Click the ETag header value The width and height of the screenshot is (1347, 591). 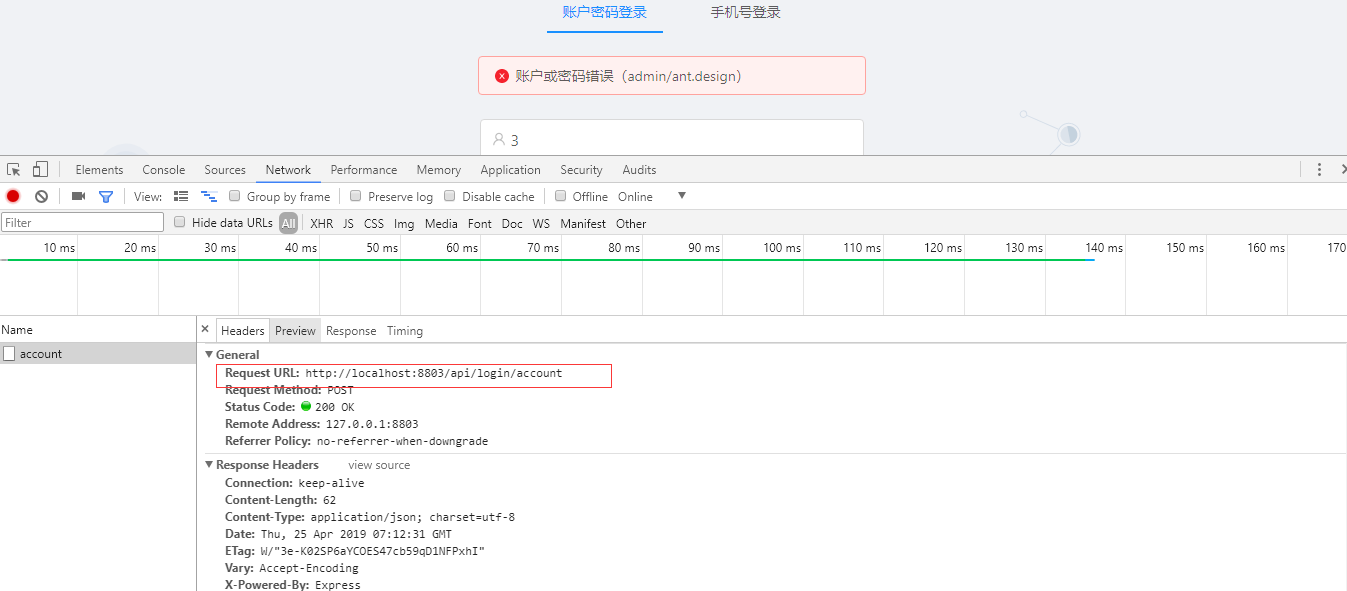[x=372, y=551]
